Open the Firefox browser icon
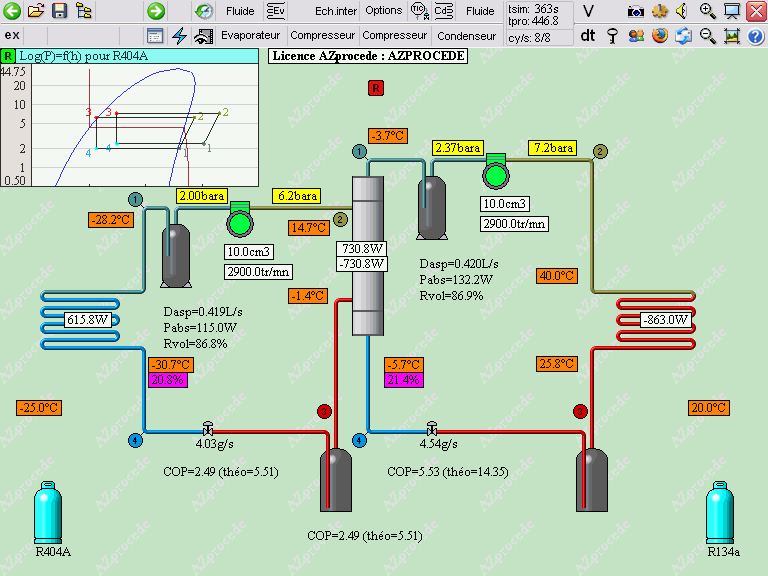768x576 pixels. [x=660, y=35]
